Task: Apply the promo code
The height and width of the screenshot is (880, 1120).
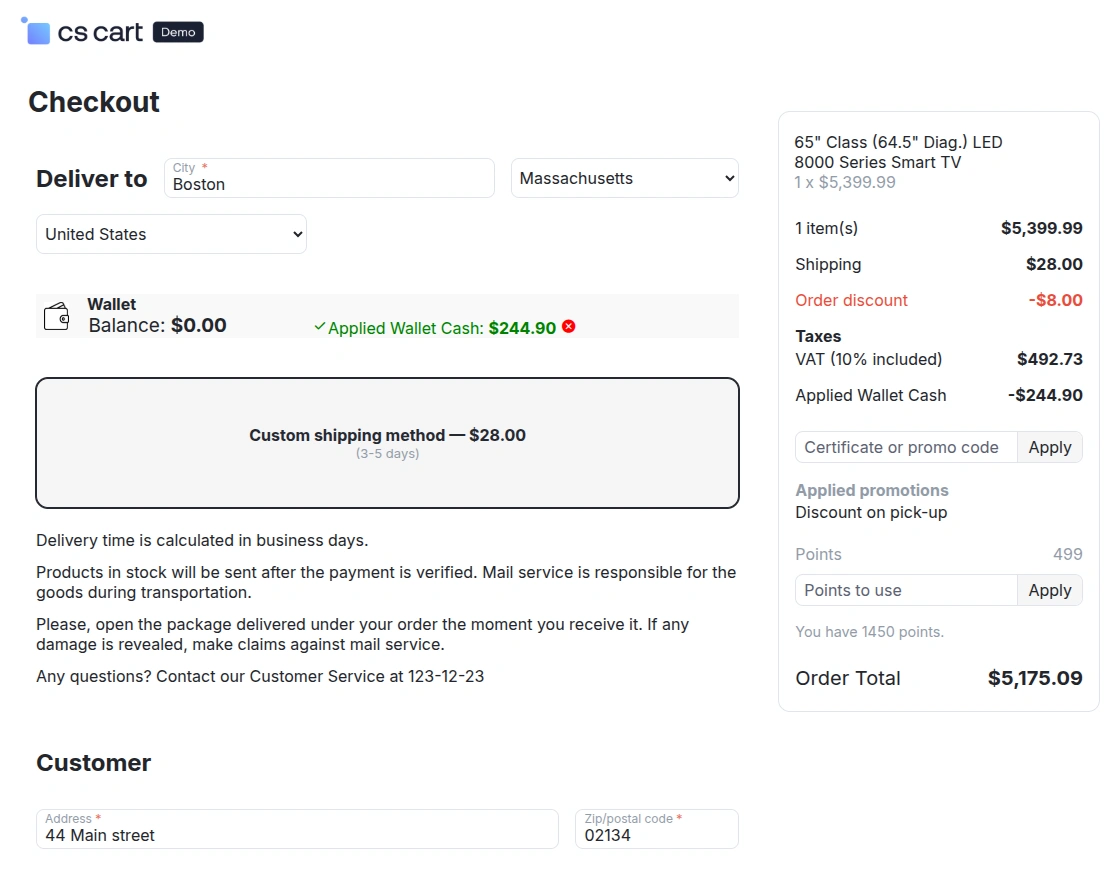Action: click(x=1049, y=447)
